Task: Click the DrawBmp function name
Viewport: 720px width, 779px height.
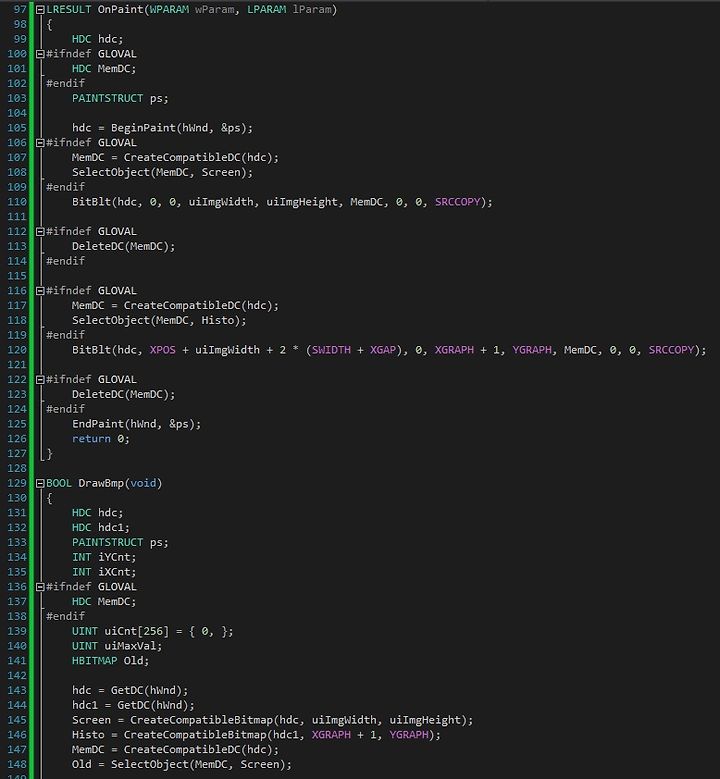Action: pos(101,483)
